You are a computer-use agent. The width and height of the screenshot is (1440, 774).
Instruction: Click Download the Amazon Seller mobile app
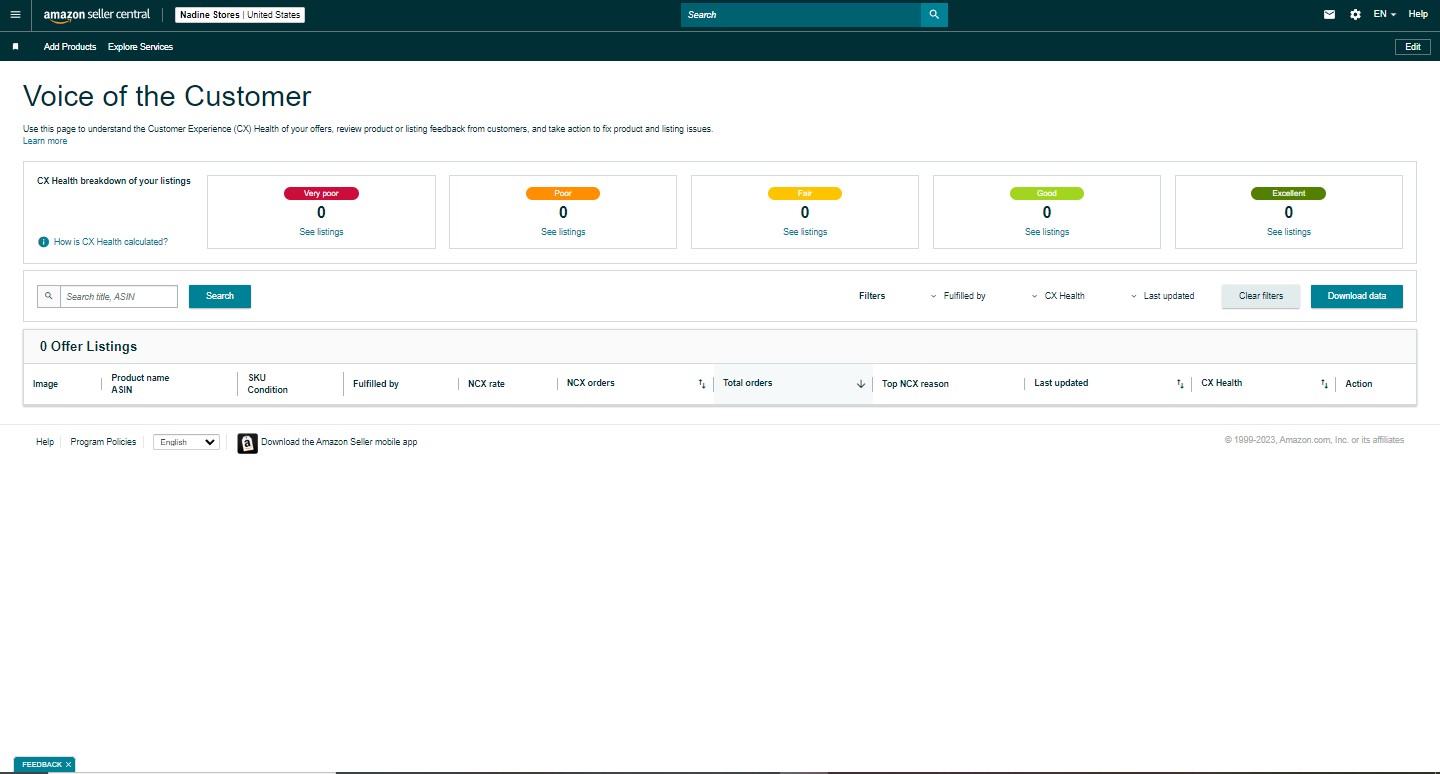point(339,442)
